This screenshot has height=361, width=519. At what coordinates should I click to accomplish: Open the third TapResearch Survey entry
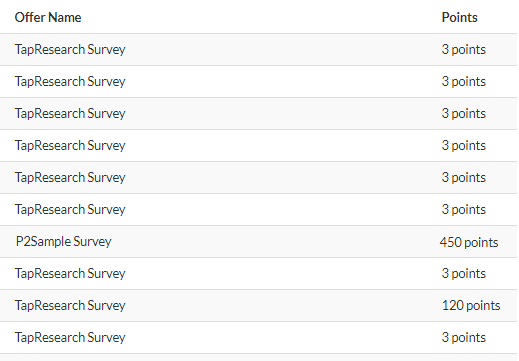tap(70, 113)
